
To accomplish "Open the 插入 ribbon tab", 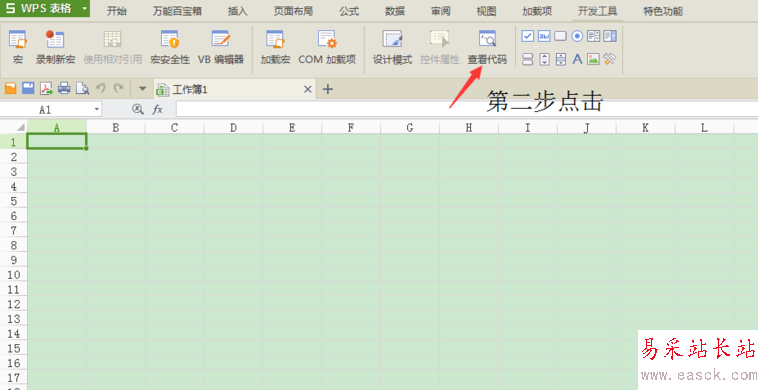I will [x=237, y=11].
